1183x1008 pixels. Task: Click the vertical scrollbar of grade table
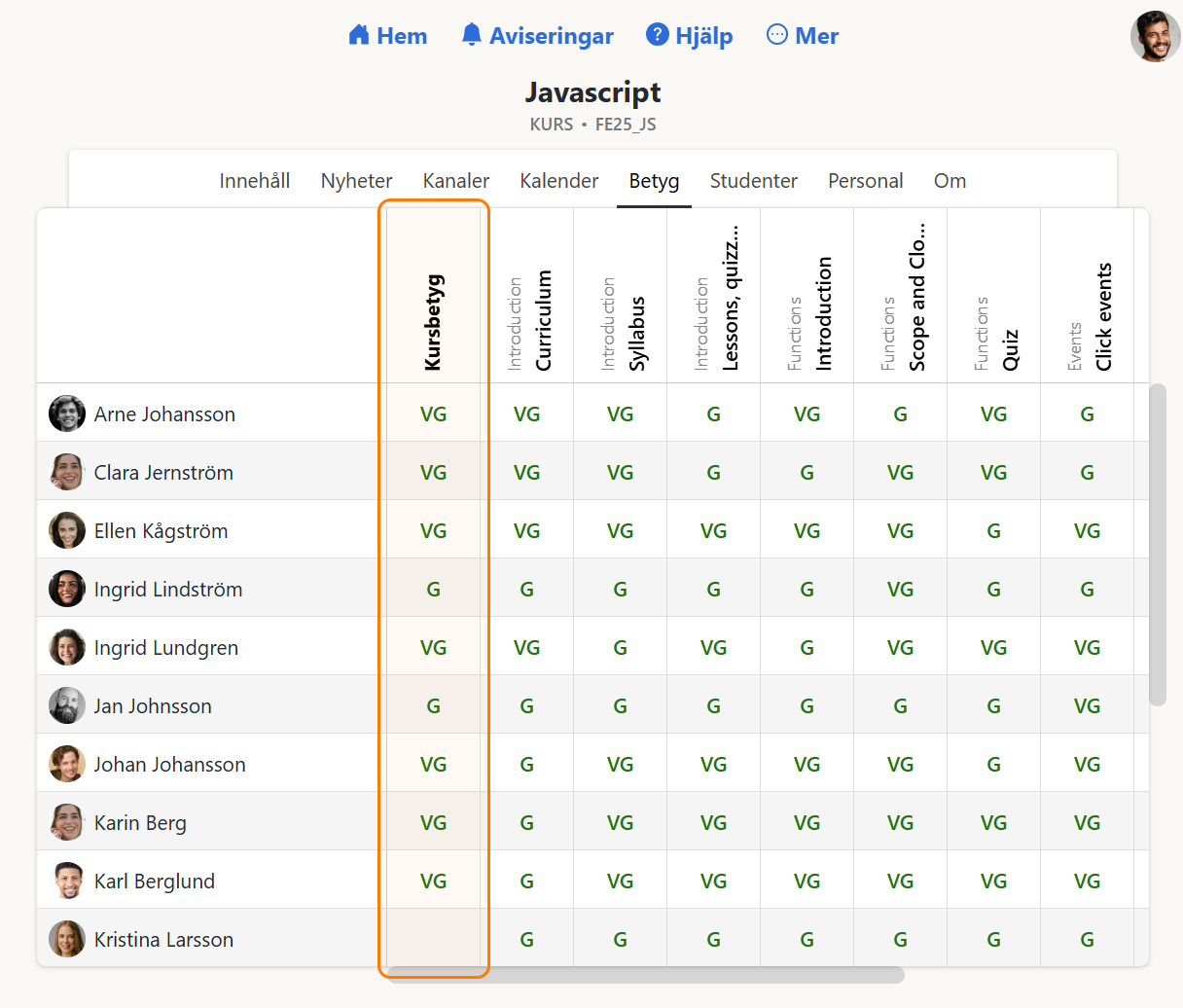coord(1157,545)
